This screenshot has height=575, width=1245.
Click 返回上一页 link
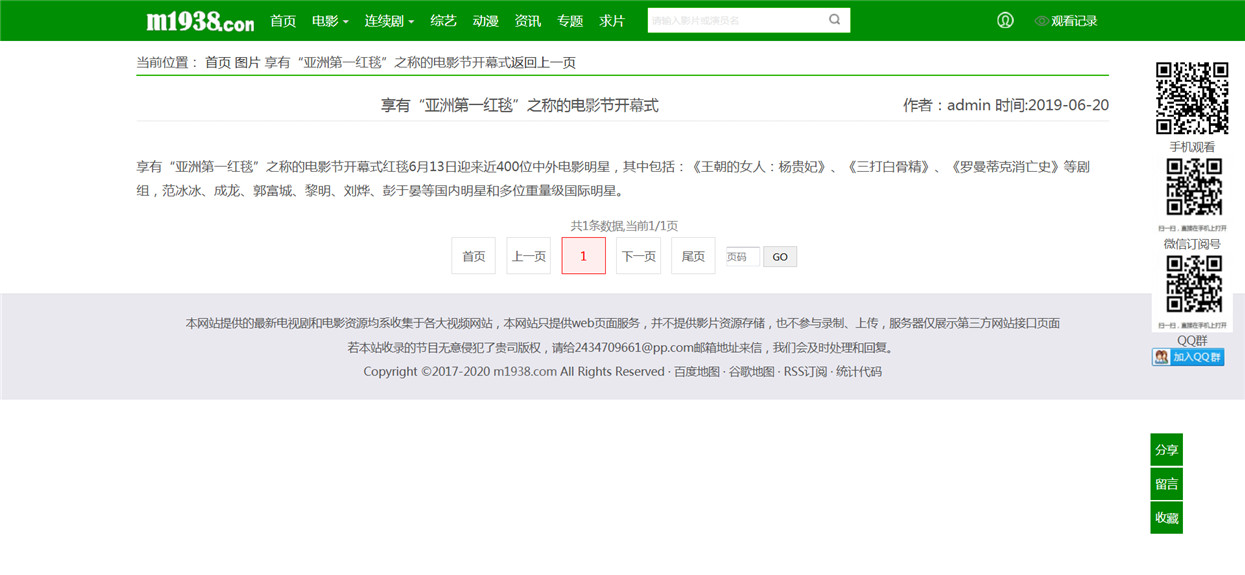pos(544,62)
